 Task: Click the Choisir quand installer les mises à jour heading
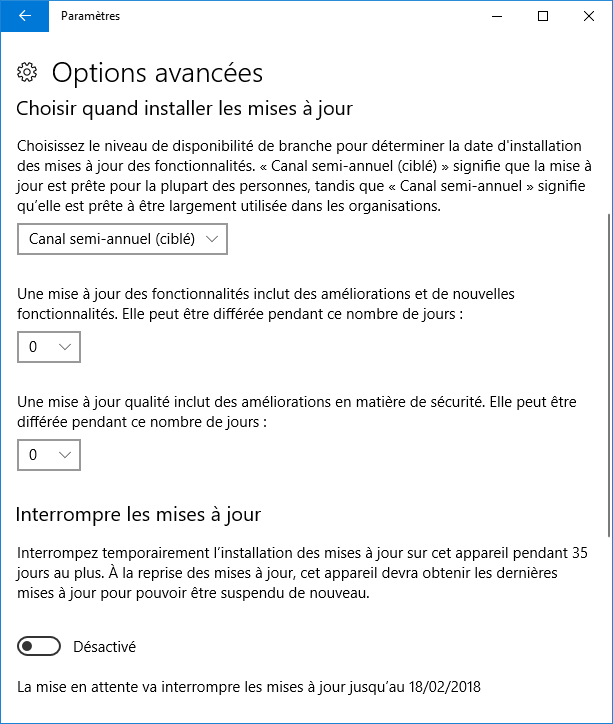(185, 109)
